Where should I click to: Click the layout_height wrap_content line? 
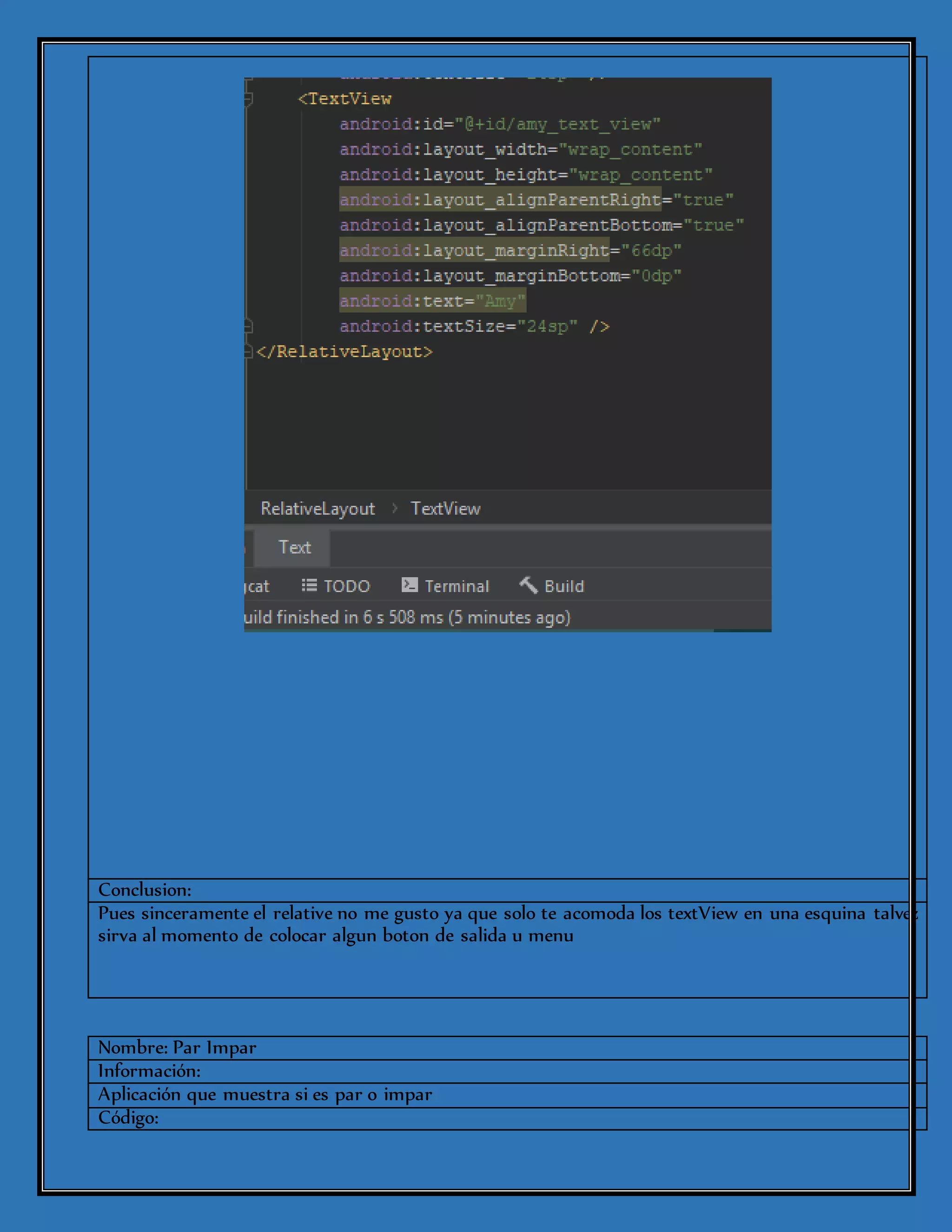point(526,174)
